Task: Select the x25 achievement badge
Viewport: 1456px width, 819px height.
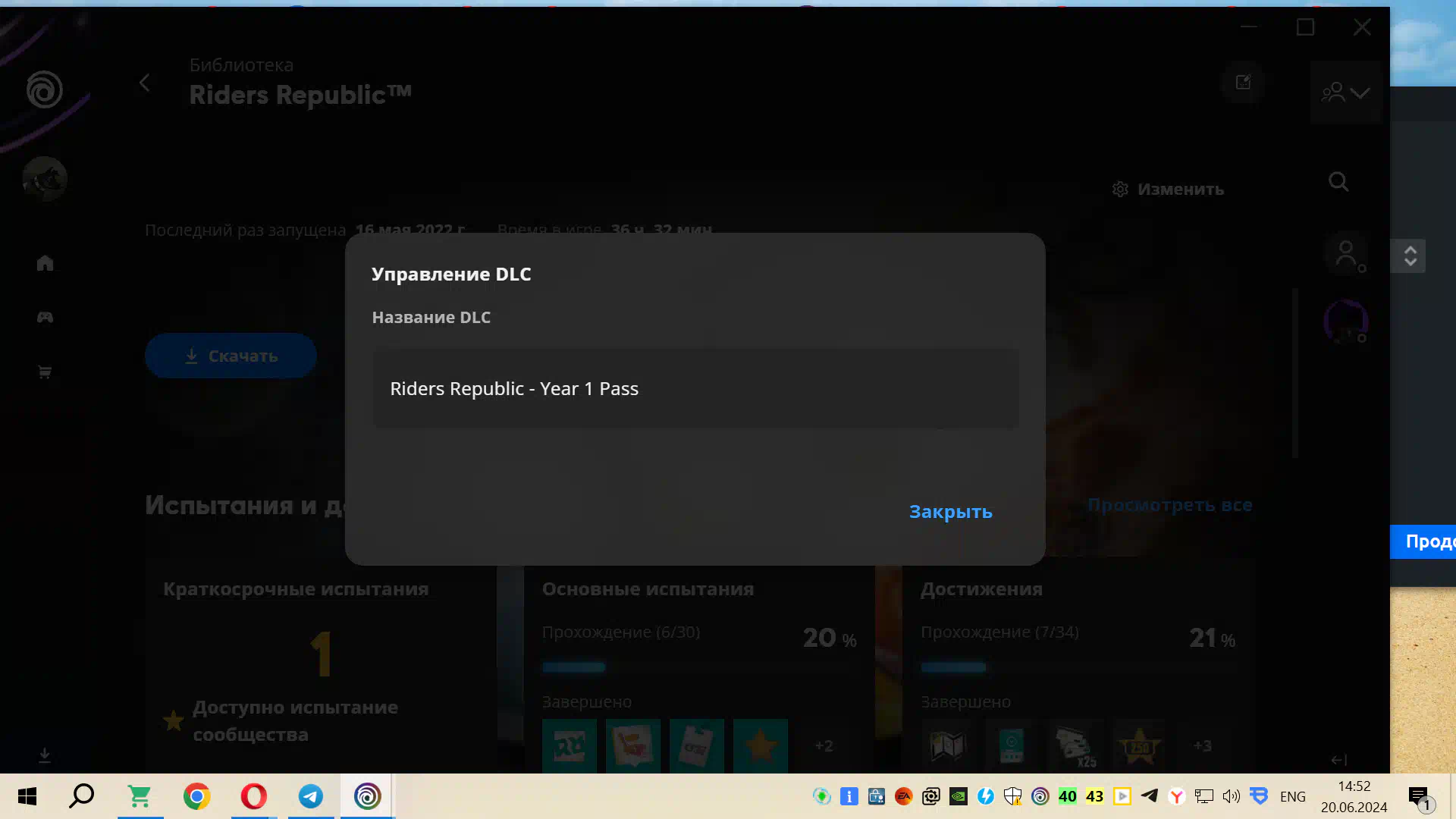Action: tap(1075, 746)
